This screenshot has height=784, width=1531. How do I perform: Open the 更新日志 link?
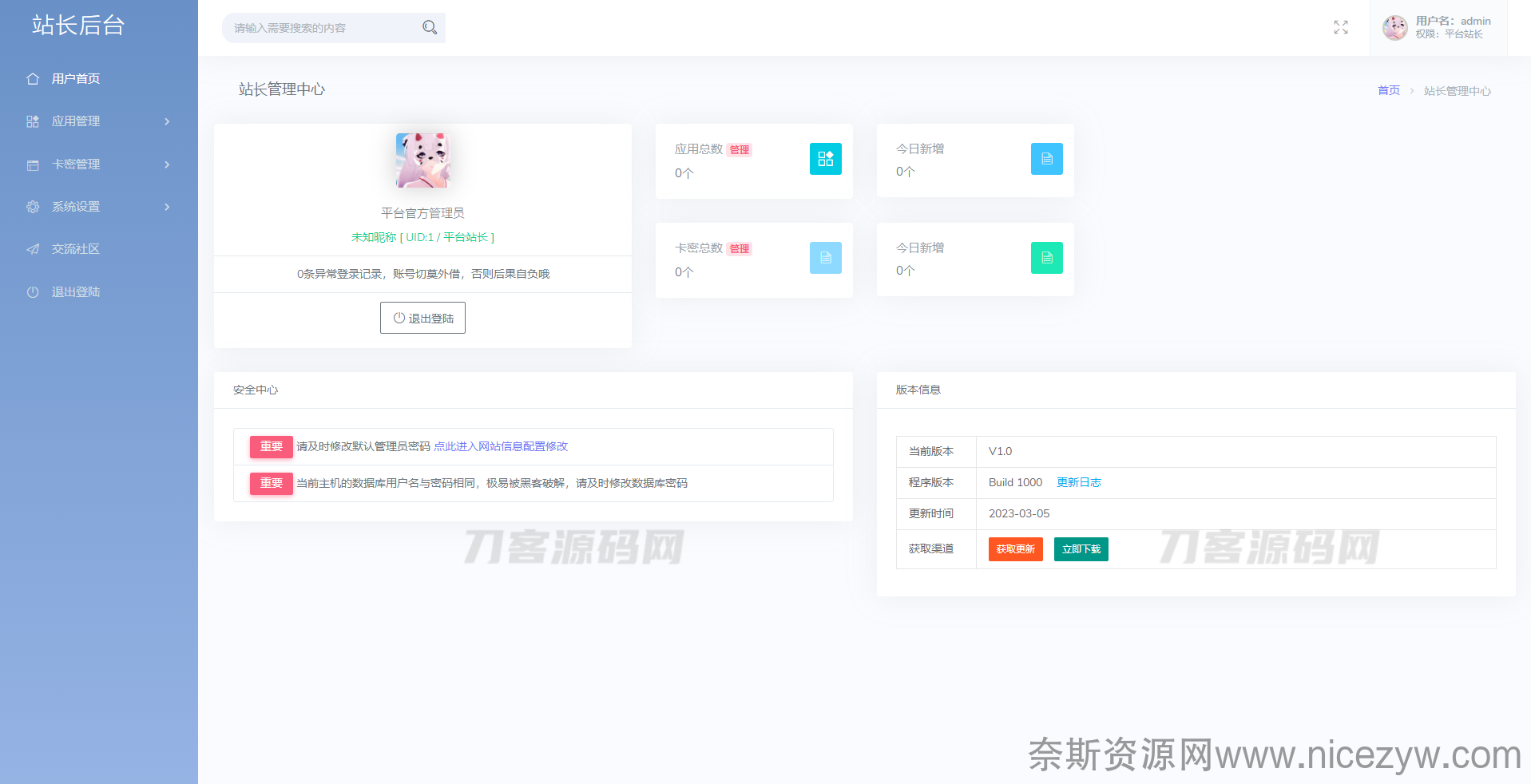(x=1078, y=482)
